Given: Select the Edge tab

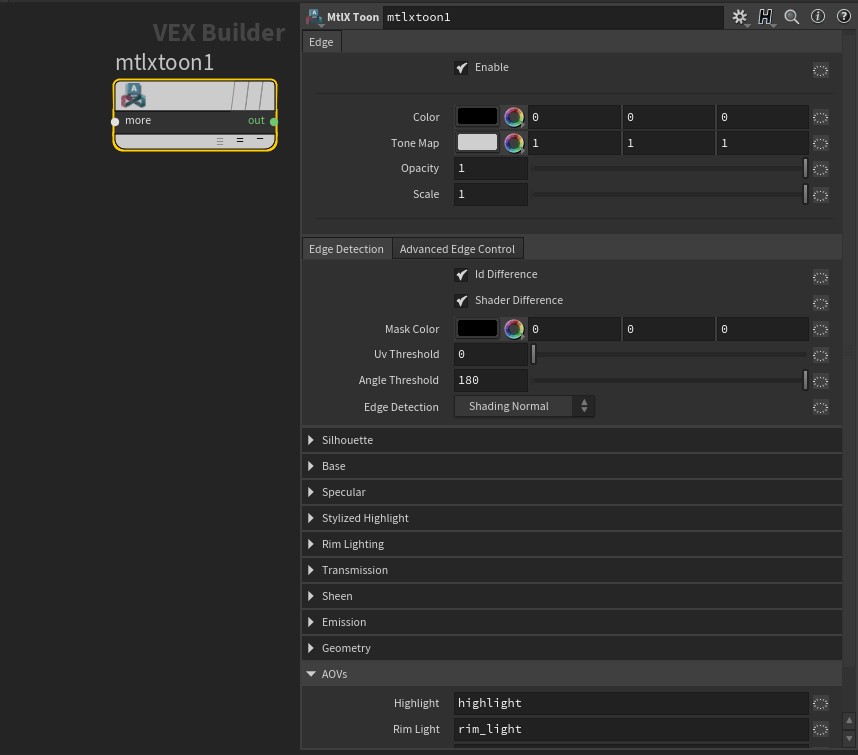Looking at the screenshot, I should click(x=321, y=42).
